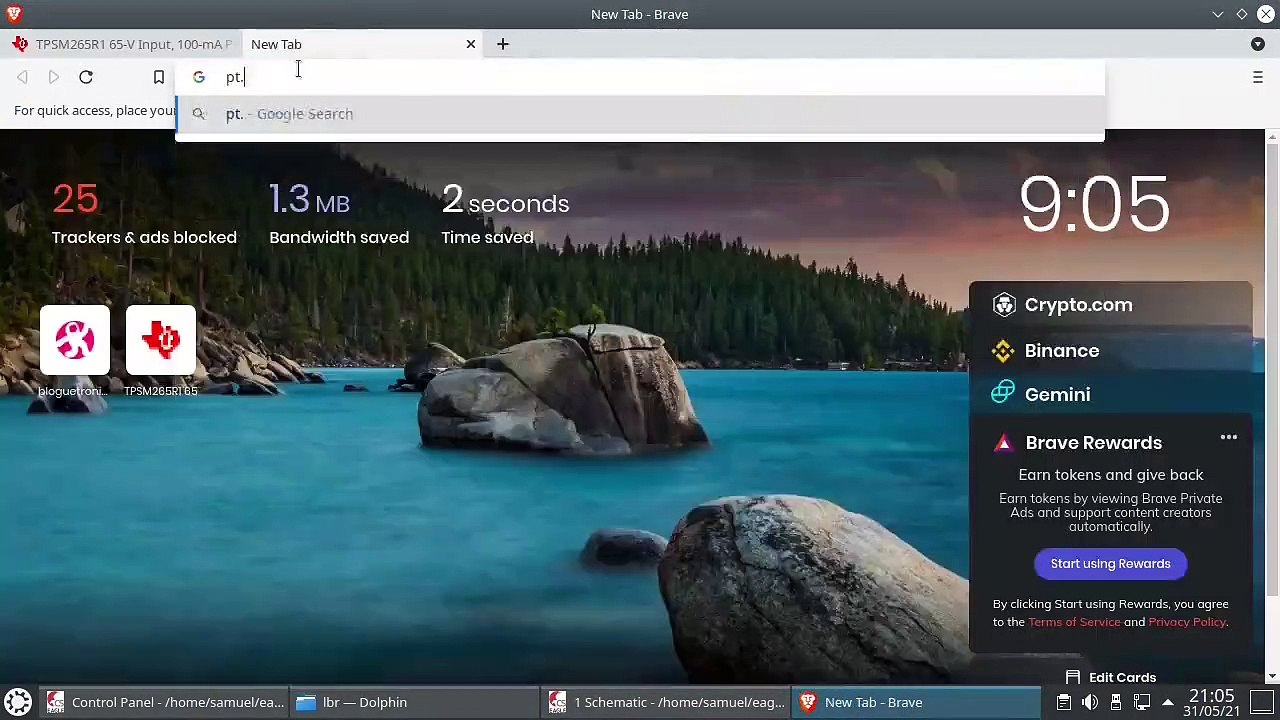Switch to Control Panel EAGLE taskbar window
Image resolution: width=1280 pixels, height=720 pixels.
click(164, 702)
